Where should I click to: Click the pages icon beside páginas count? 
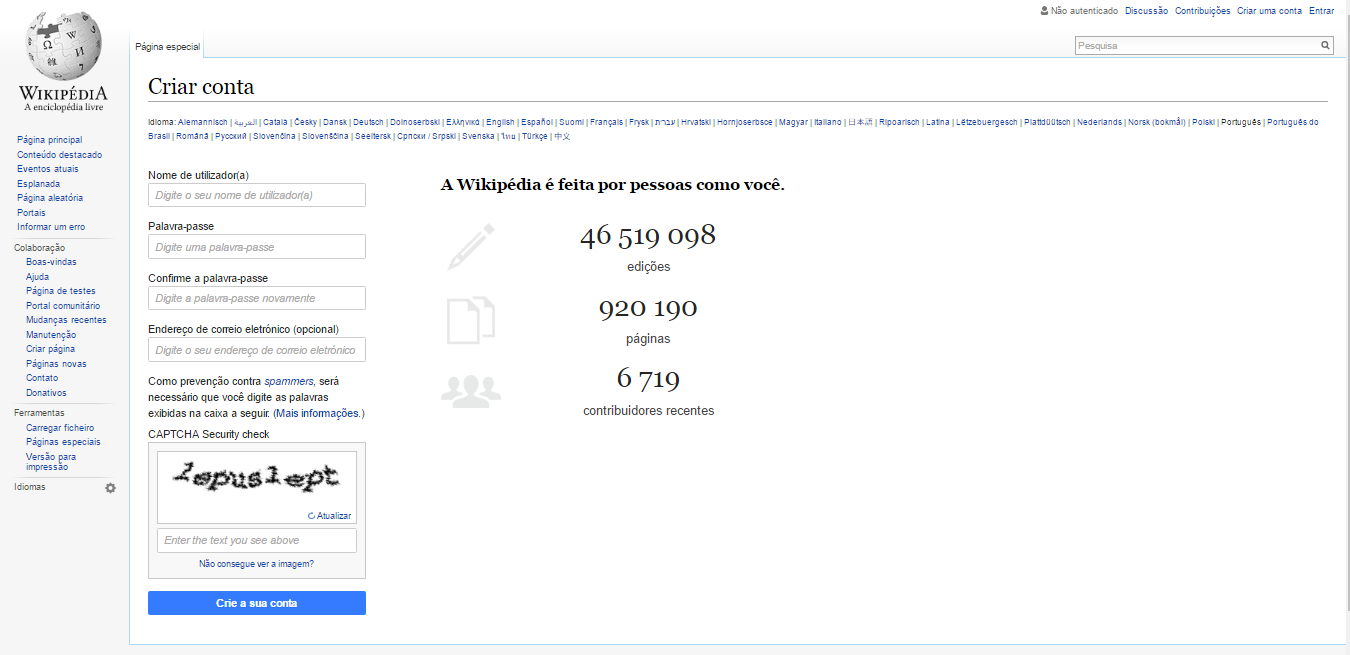[471, 320]
